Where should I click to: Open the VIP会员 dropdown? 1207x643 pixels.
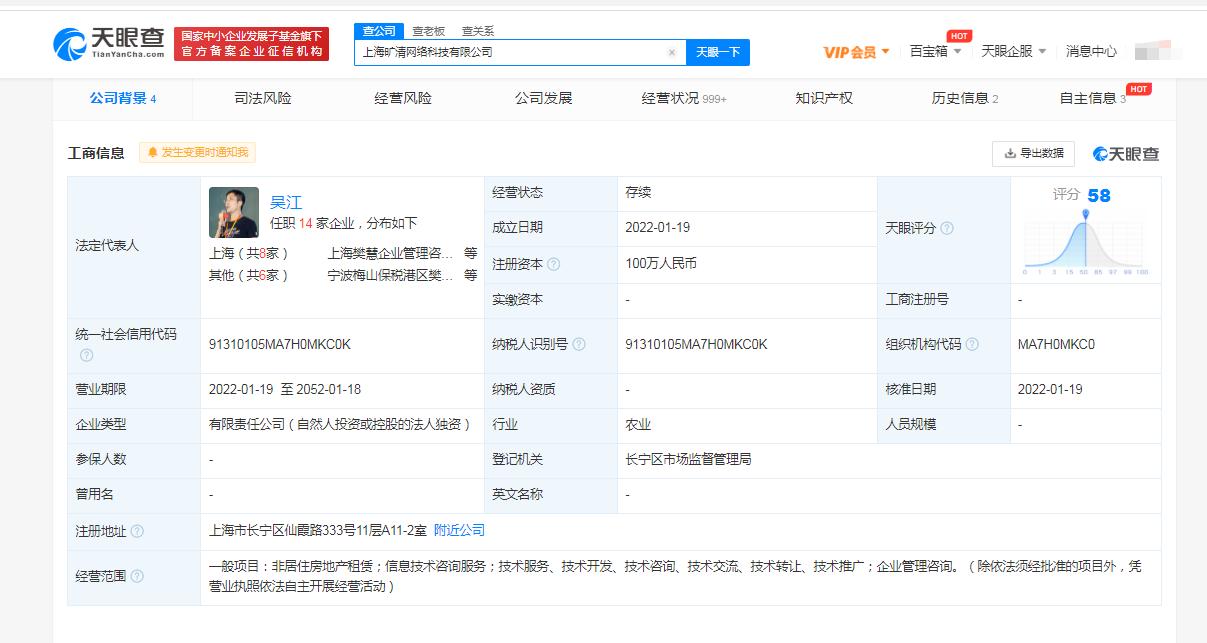856,52
